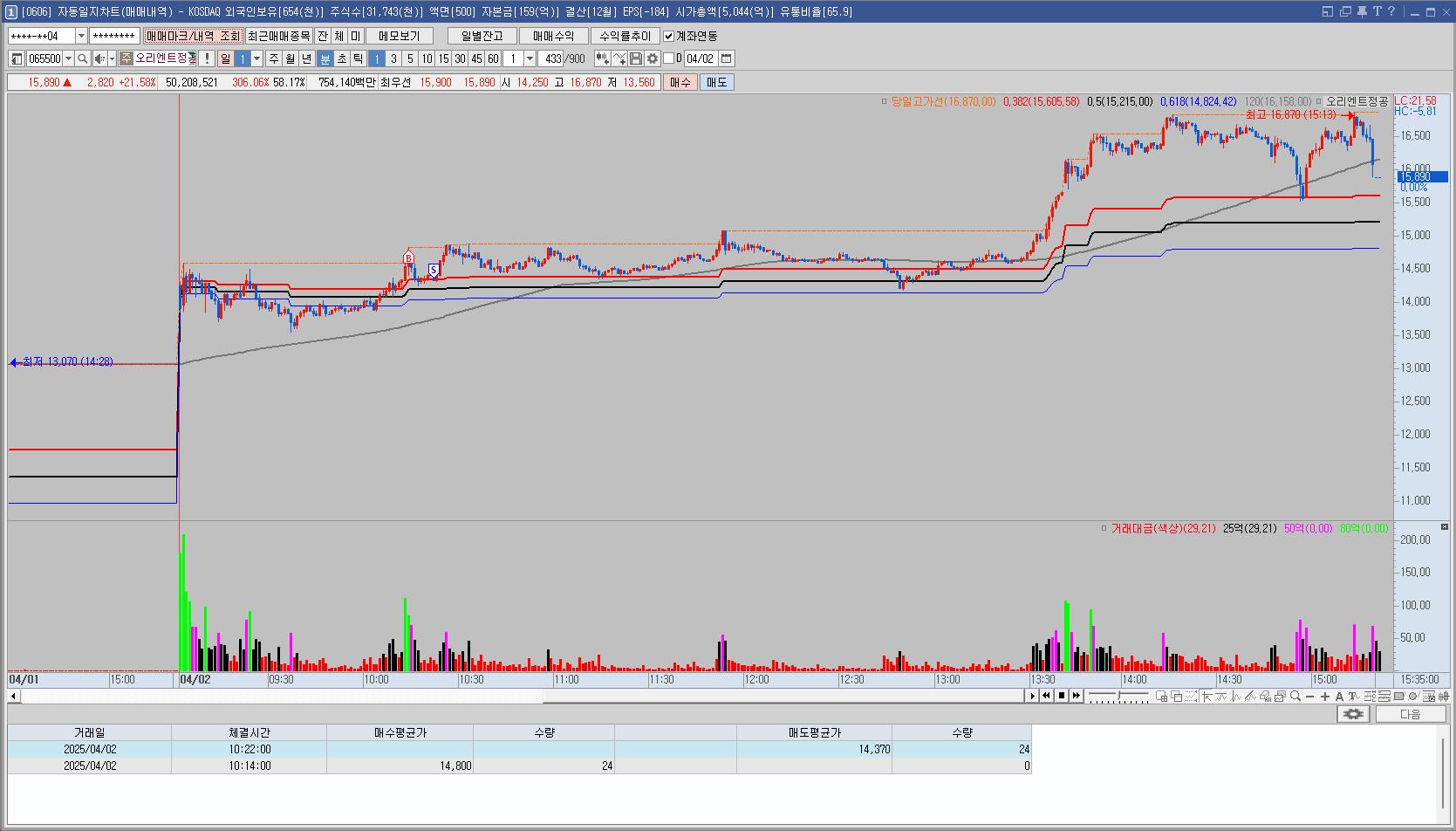The width and height of the screenshot is (1456, 831).
Task: Click the 14,800 buy average price cell
Action: 400,766
